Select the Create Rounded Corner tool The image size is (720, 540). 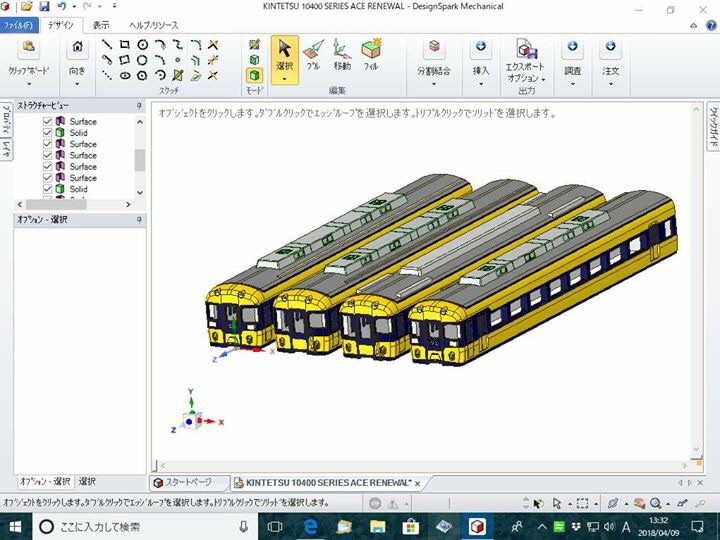pos(196,45)
